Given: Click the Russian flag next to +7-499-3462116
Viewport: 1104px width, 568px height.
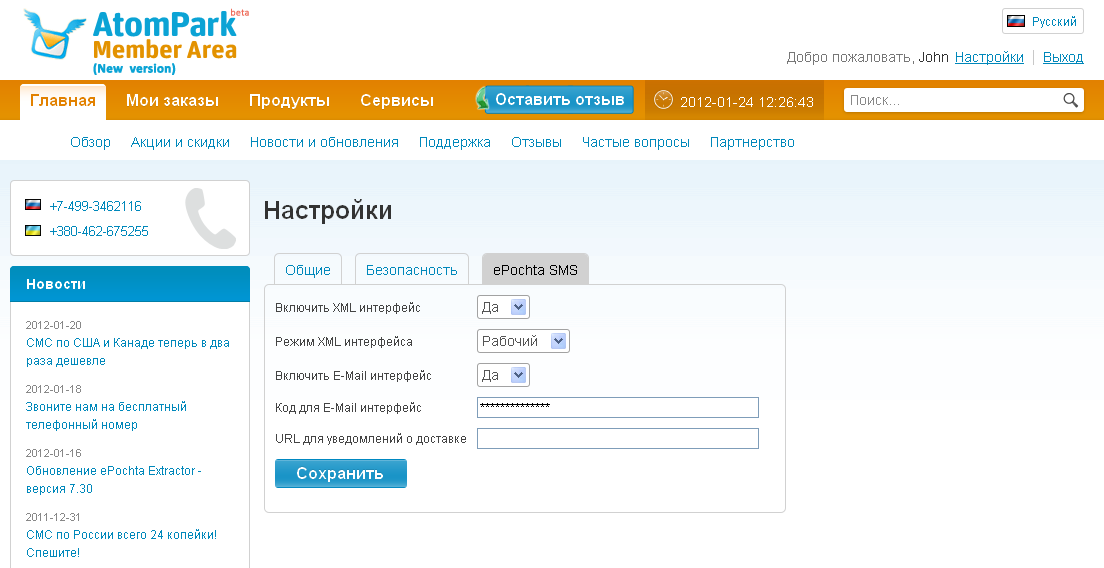Looking at the screenshot, I should pyautogui.click(x=33, y=205).
